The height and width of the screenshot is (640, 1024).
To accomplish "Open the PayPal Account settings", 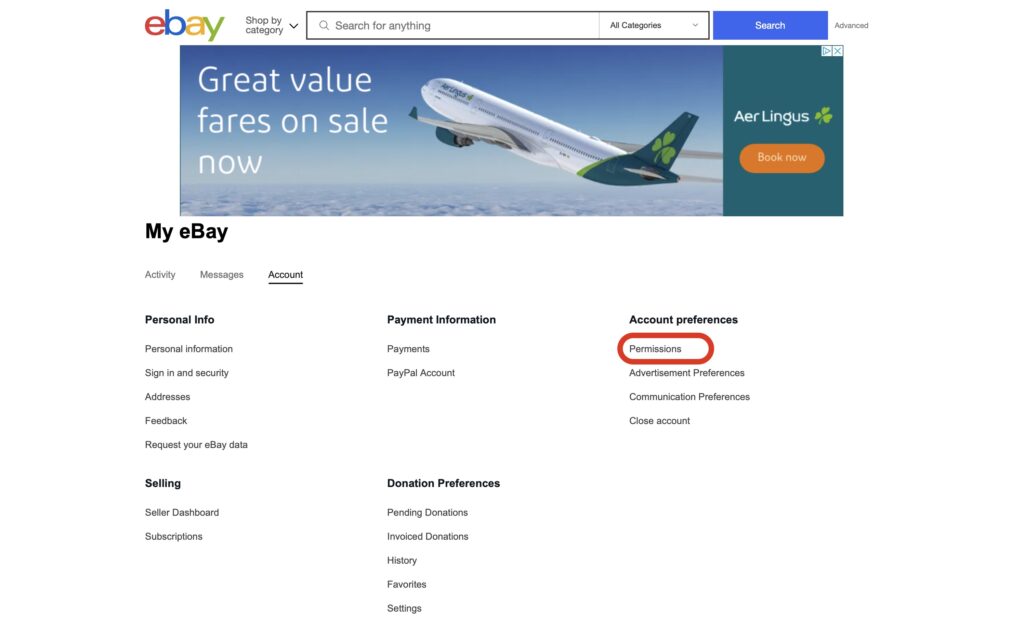I will pos(420,372).
